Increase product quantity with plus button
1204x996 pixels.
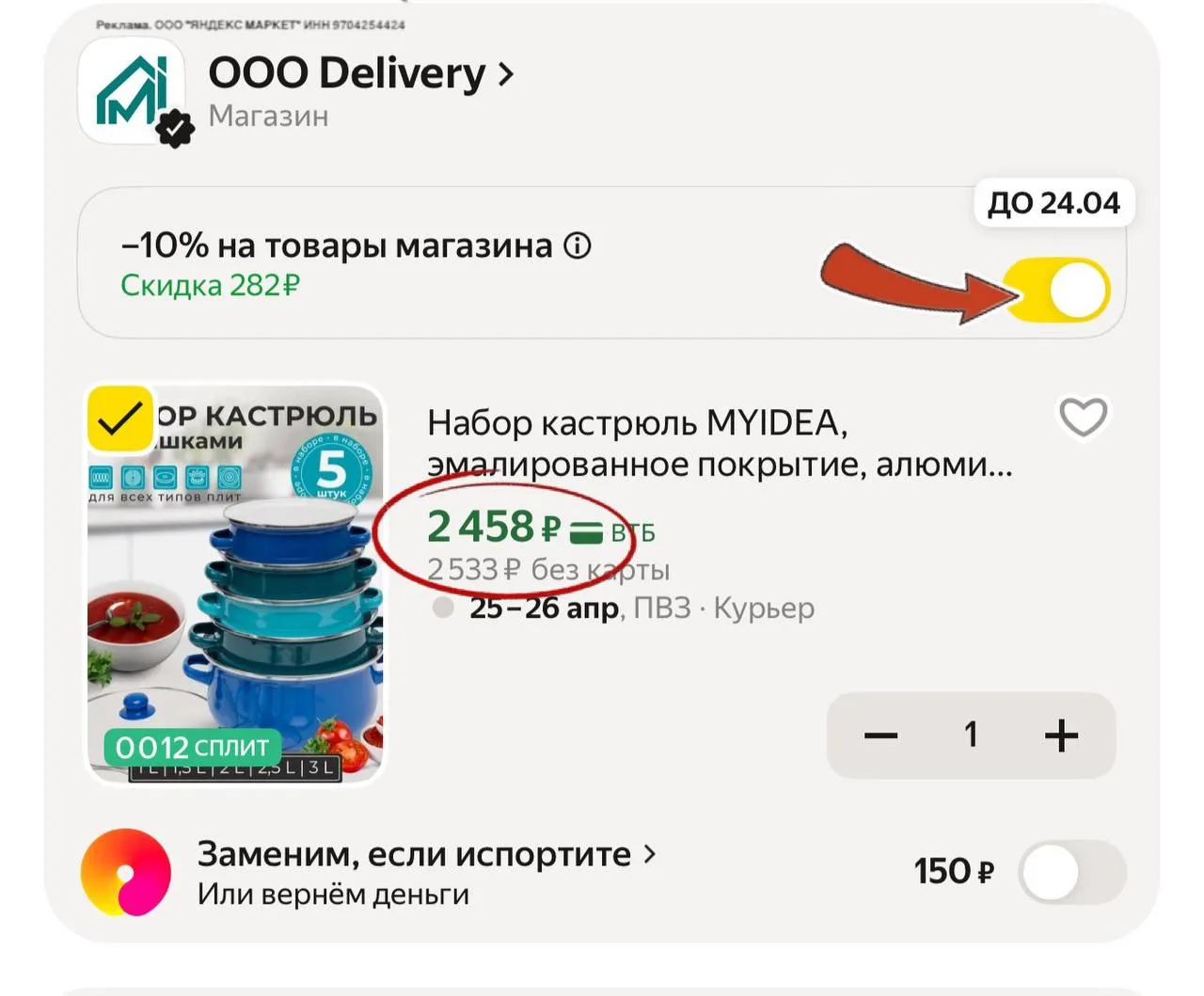tap(1061, 735)
